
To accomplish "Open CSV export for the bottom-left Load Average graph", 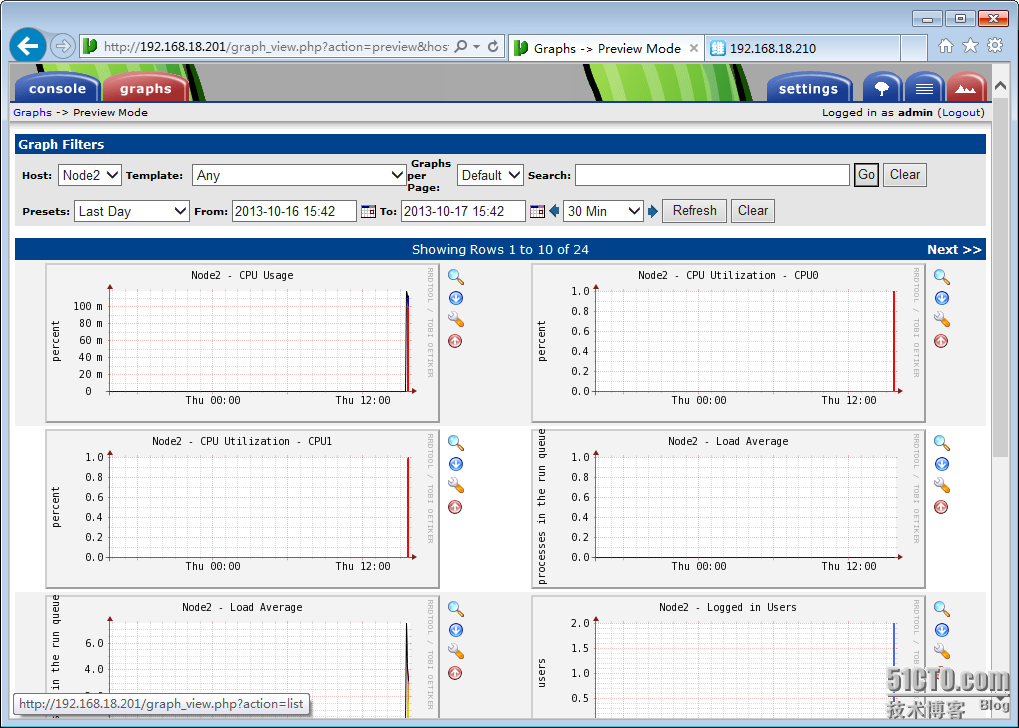I will [x=456, y=630].
